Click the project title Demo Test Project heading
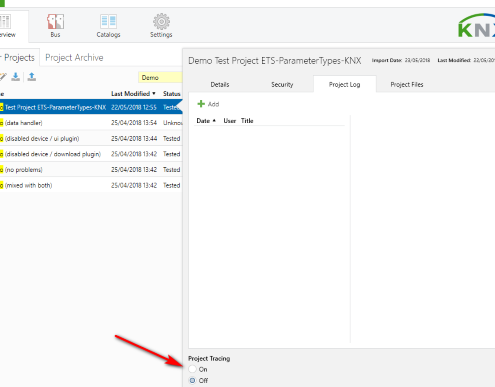This screenshot has height=387, width=495. (x=275, y=61)
